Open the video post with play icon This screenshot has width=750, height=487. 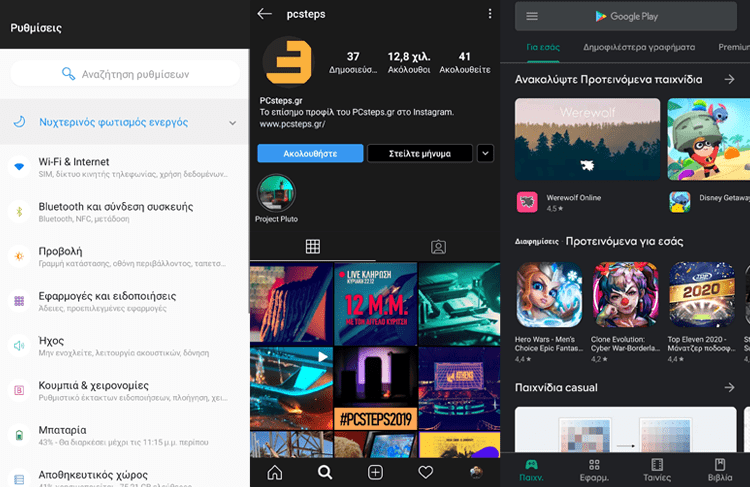291,388
